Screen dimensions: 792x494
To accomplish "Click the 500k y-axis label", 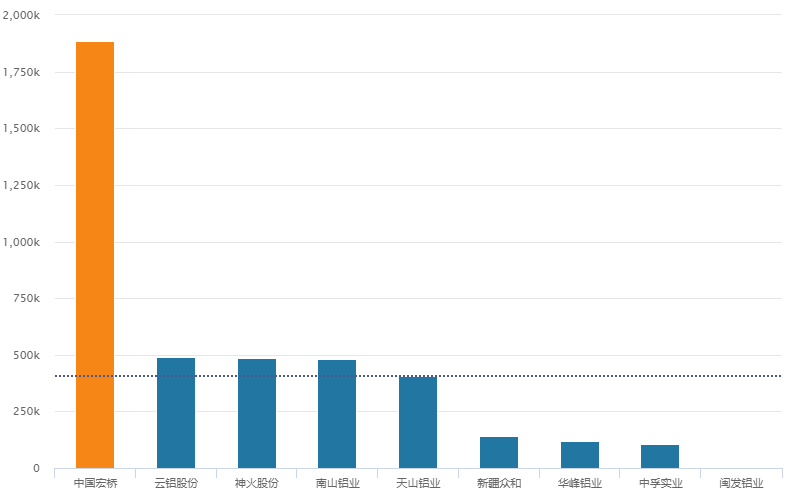I will coord(27,355).
